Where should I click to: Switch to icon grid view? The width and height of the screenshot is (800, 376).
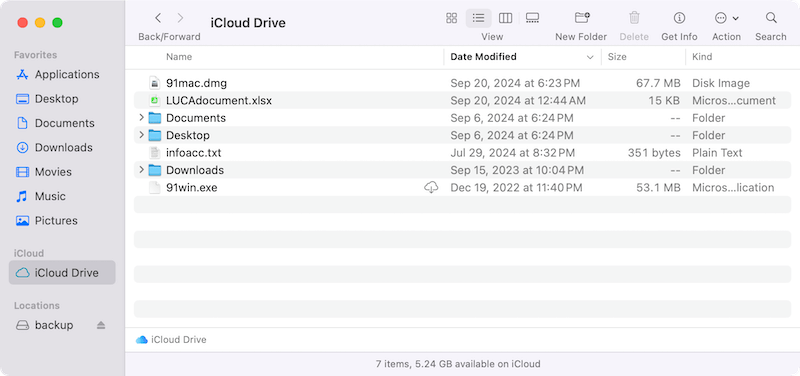click(452, 18)
